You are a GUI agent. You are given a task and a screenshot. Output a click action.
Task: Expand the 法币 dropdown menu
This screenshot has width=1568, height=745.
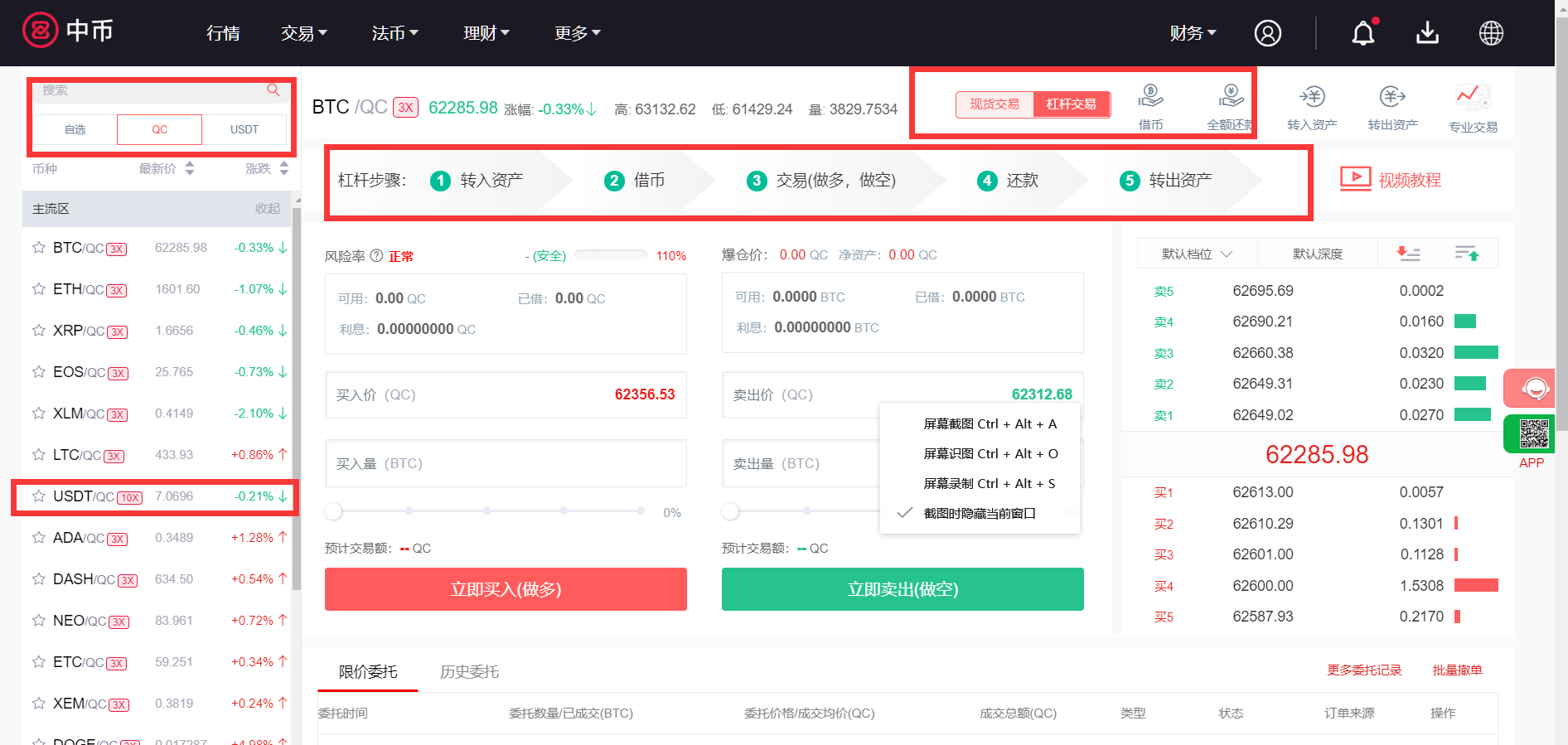395,33
